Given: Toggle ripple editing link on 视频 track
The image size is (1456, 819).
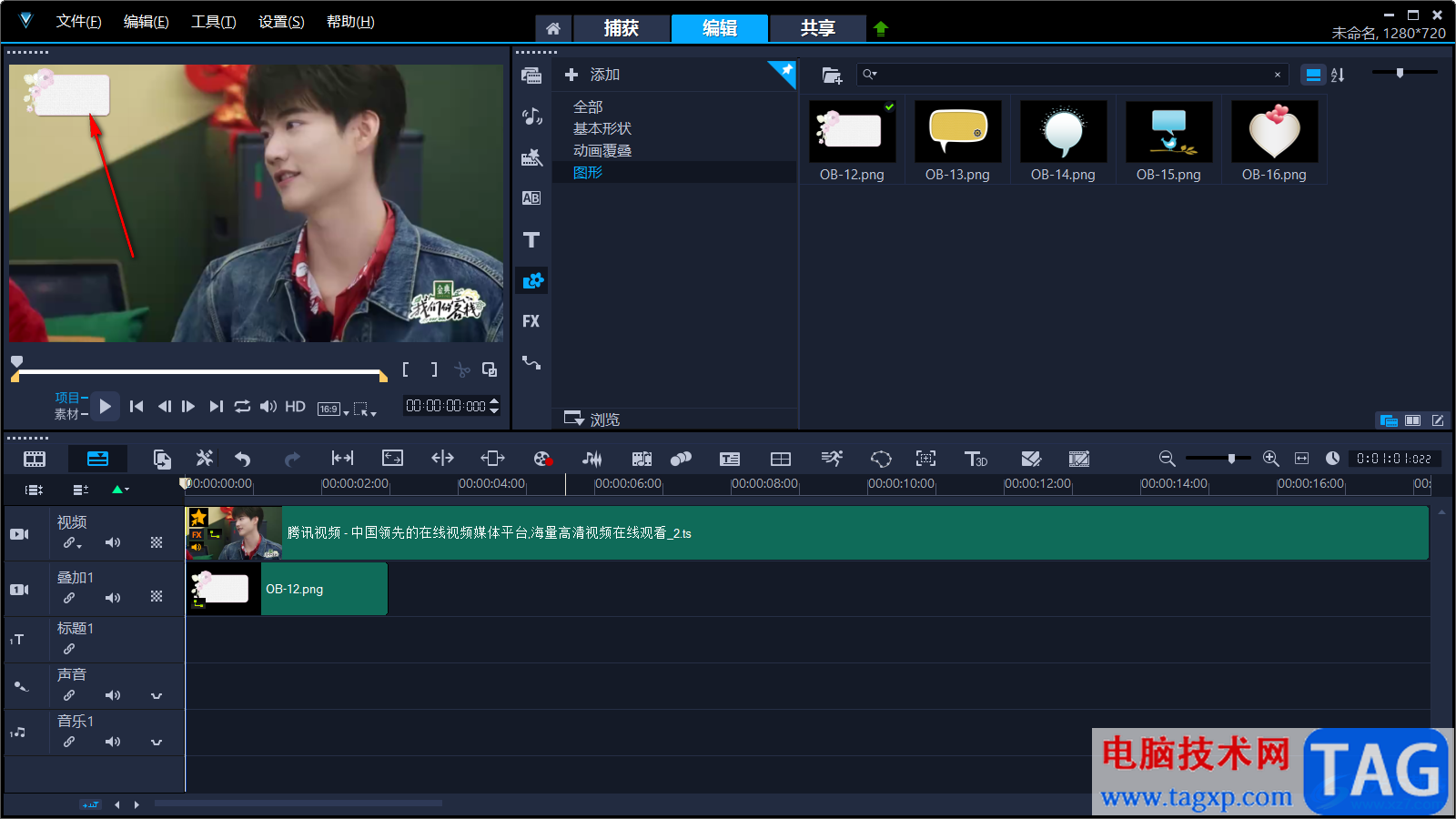Looking at the screenshot, I should pos(71,543).
